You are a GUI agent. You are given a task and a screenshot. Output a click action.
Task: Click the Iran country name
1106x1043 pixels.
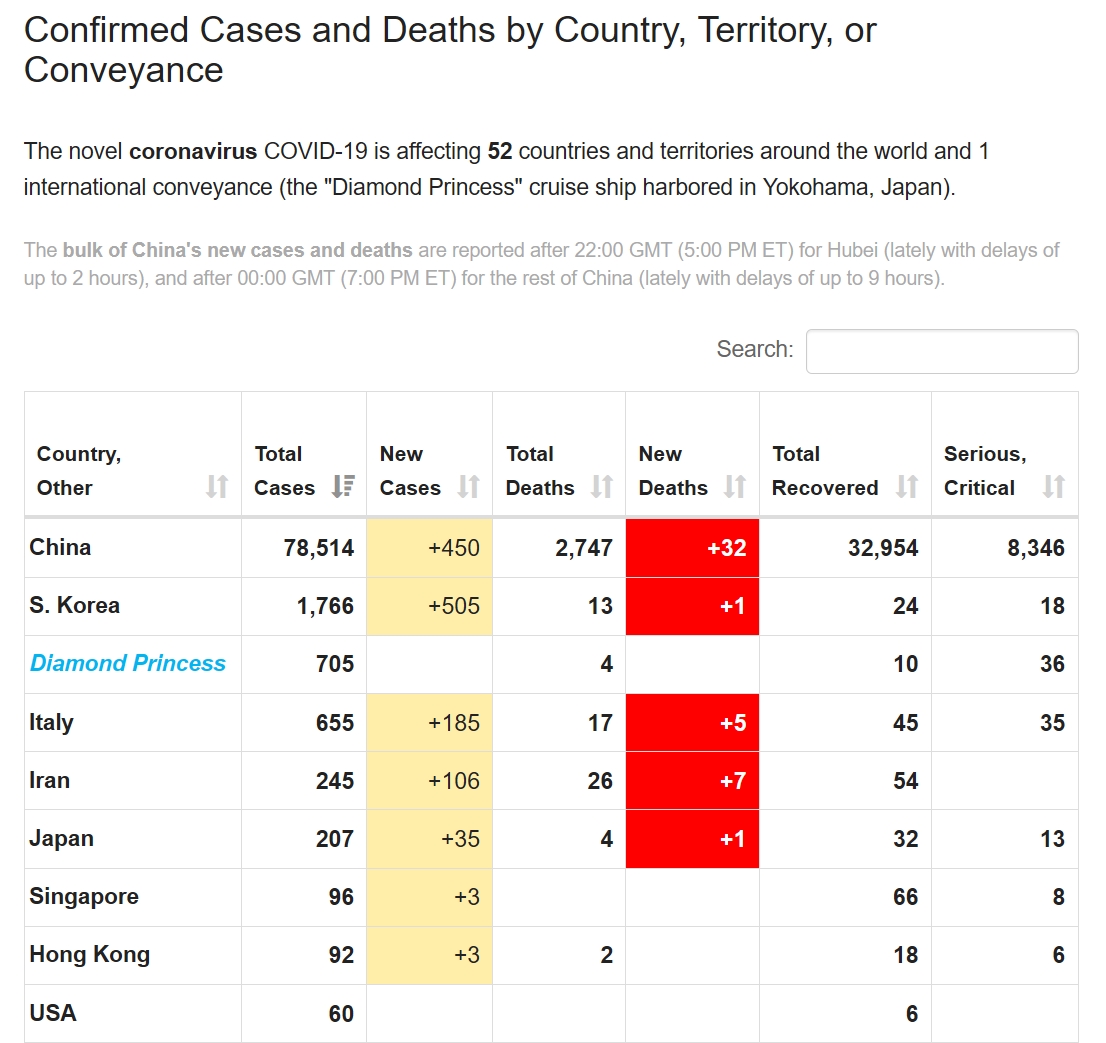pos(49,780)
